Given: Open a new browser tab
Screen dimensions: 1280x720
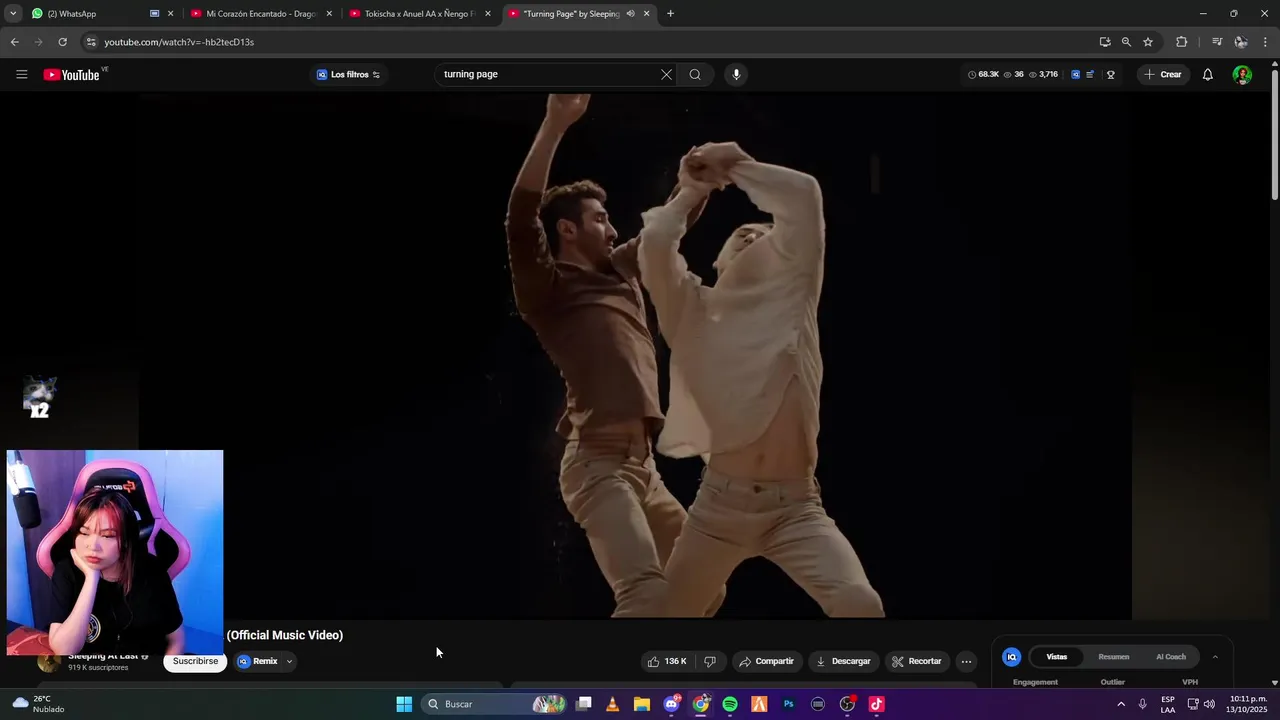Looking at the screenshot, I should coord(670,14).
